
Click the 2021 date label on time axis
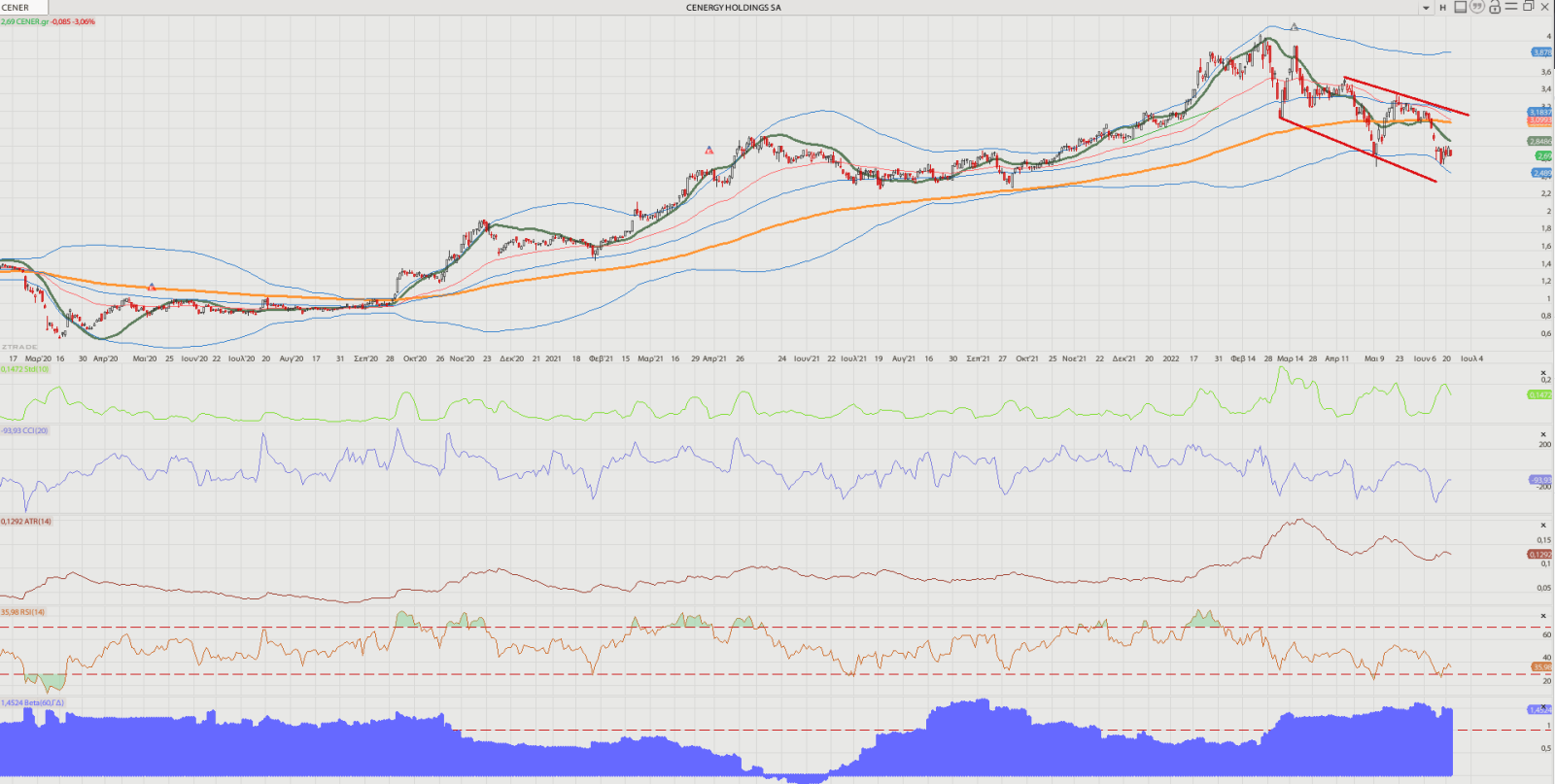click(x=553, y=358)
